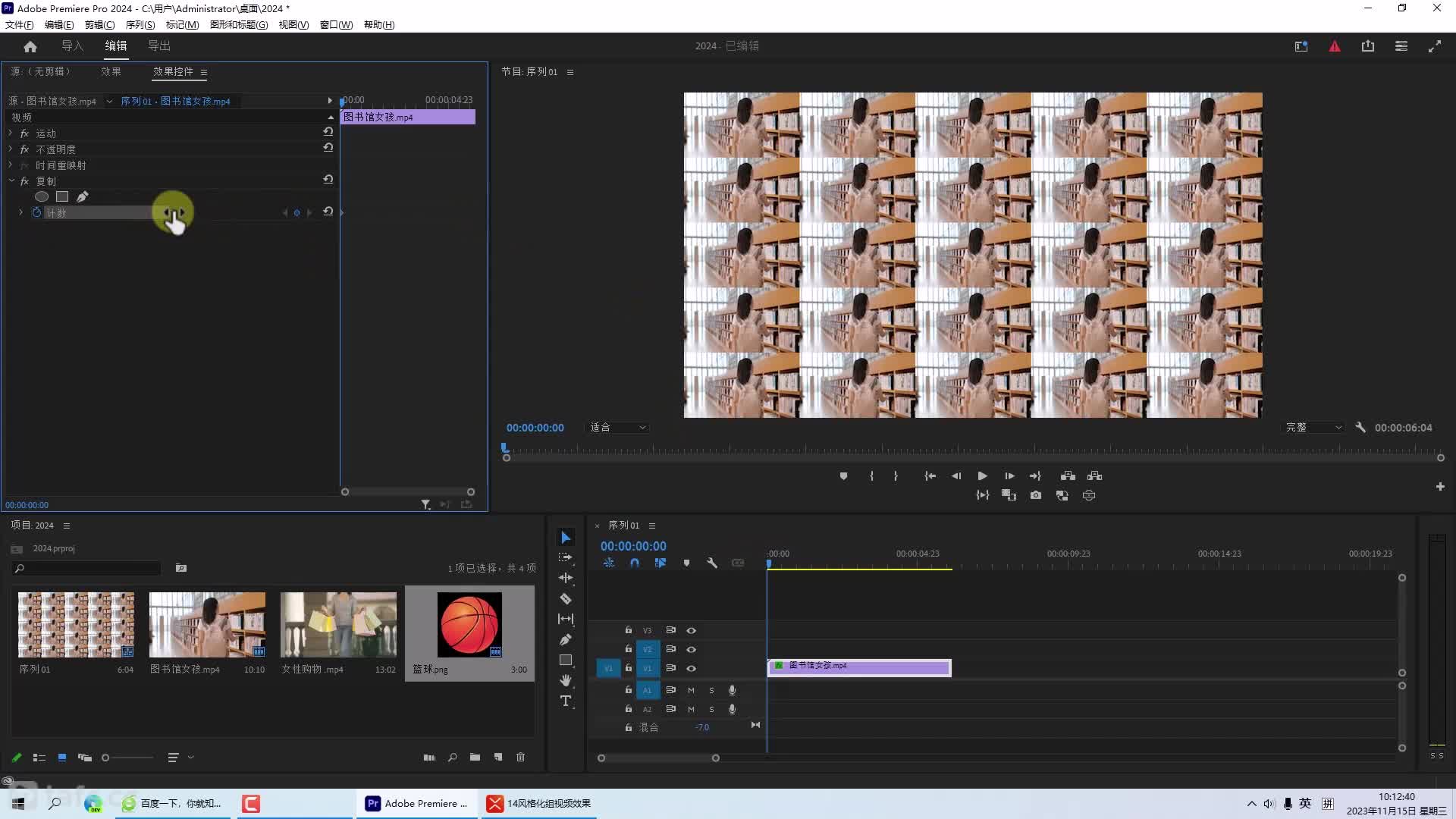Go to In point button

[930, 476]
